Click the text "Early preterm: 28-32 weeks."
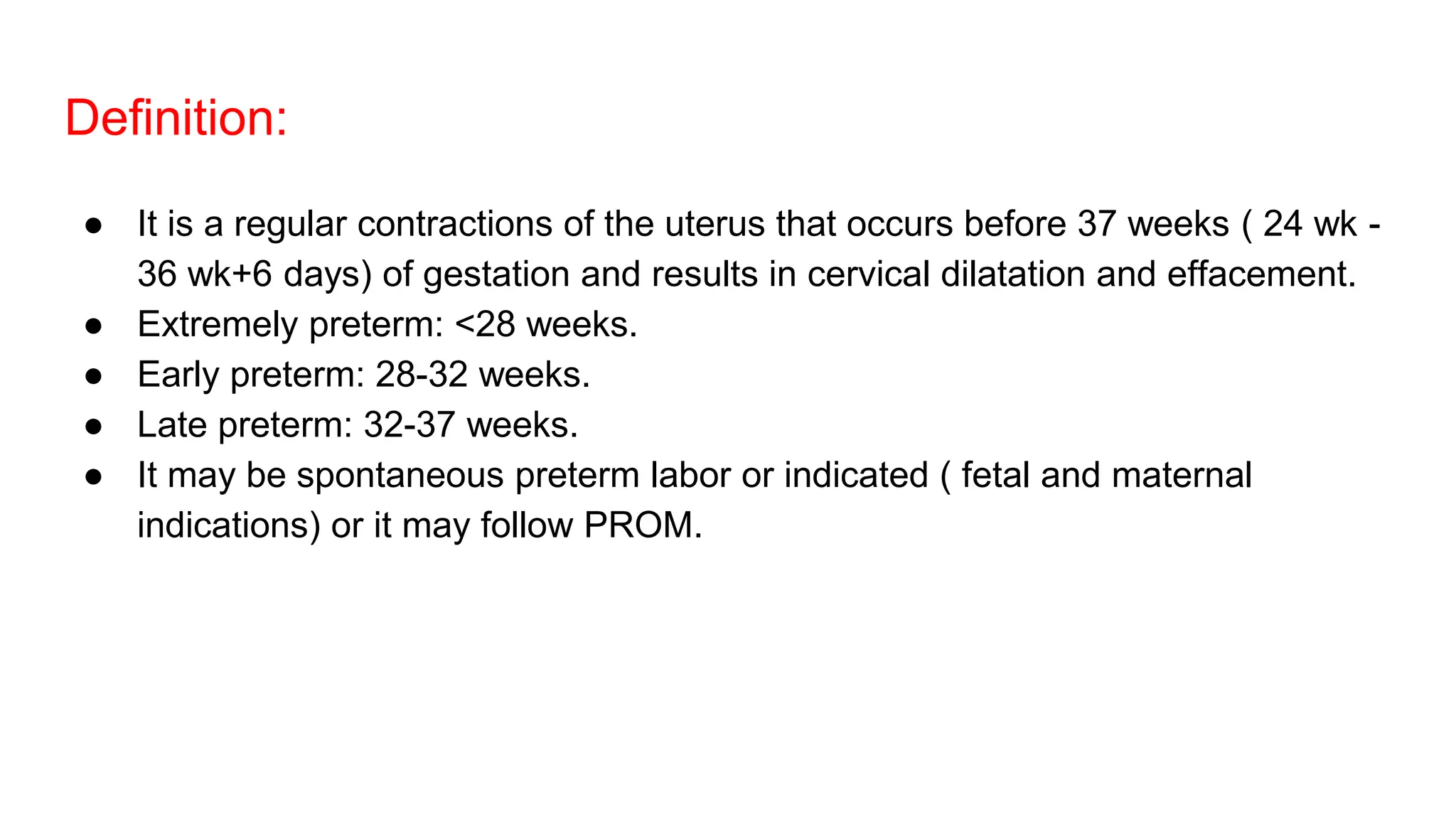1456x819 pixels. pyautogui.click(x=363, y=375)
